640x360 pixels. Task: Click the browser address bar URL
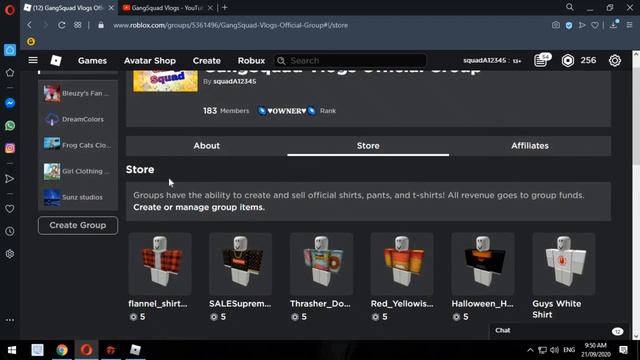pos(231,25)
